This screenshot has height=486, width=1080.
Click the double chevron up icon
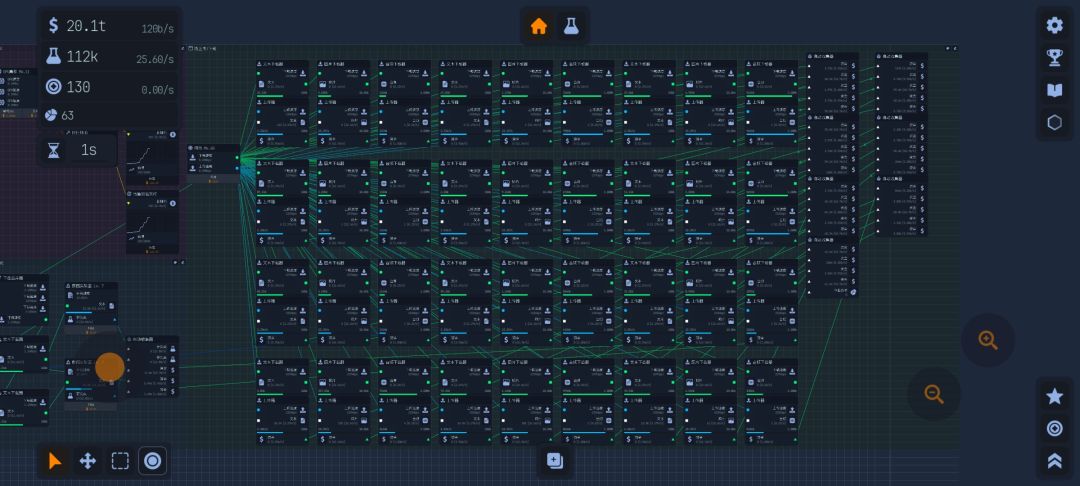[x=1055, y=461]
